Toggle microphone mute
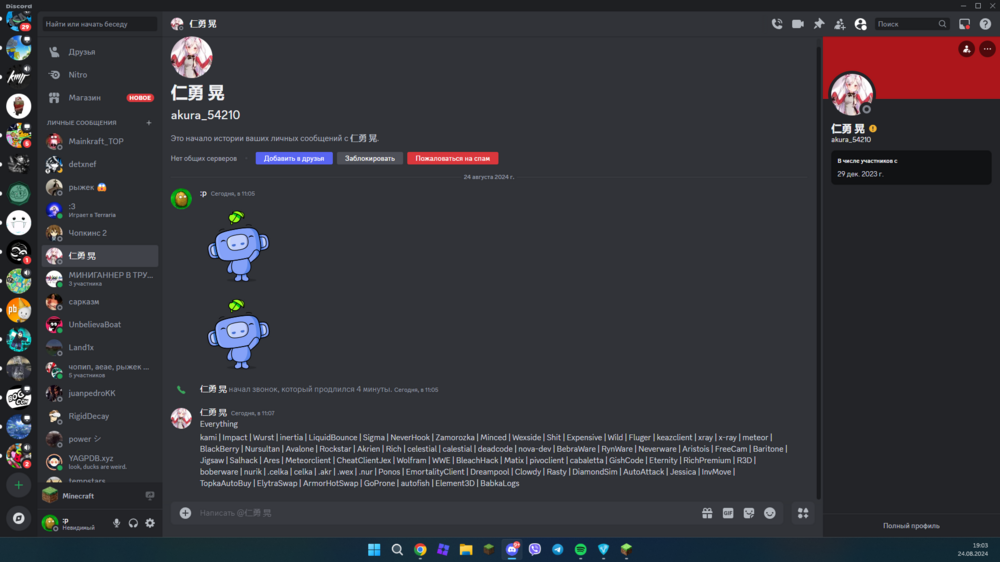Image resolution: width=1000 pixels, height=562 pixels. (x=116, y=523)
